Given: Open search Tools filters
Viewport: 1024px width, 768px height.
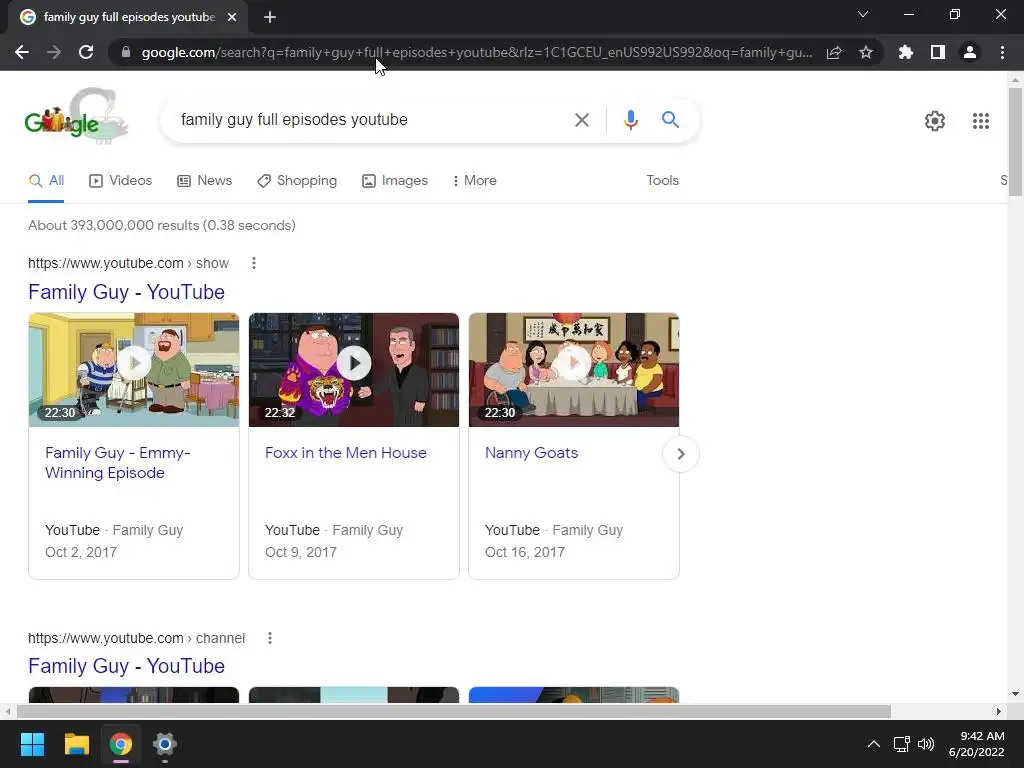Looking at the screenshot, I should coord(662,181).
